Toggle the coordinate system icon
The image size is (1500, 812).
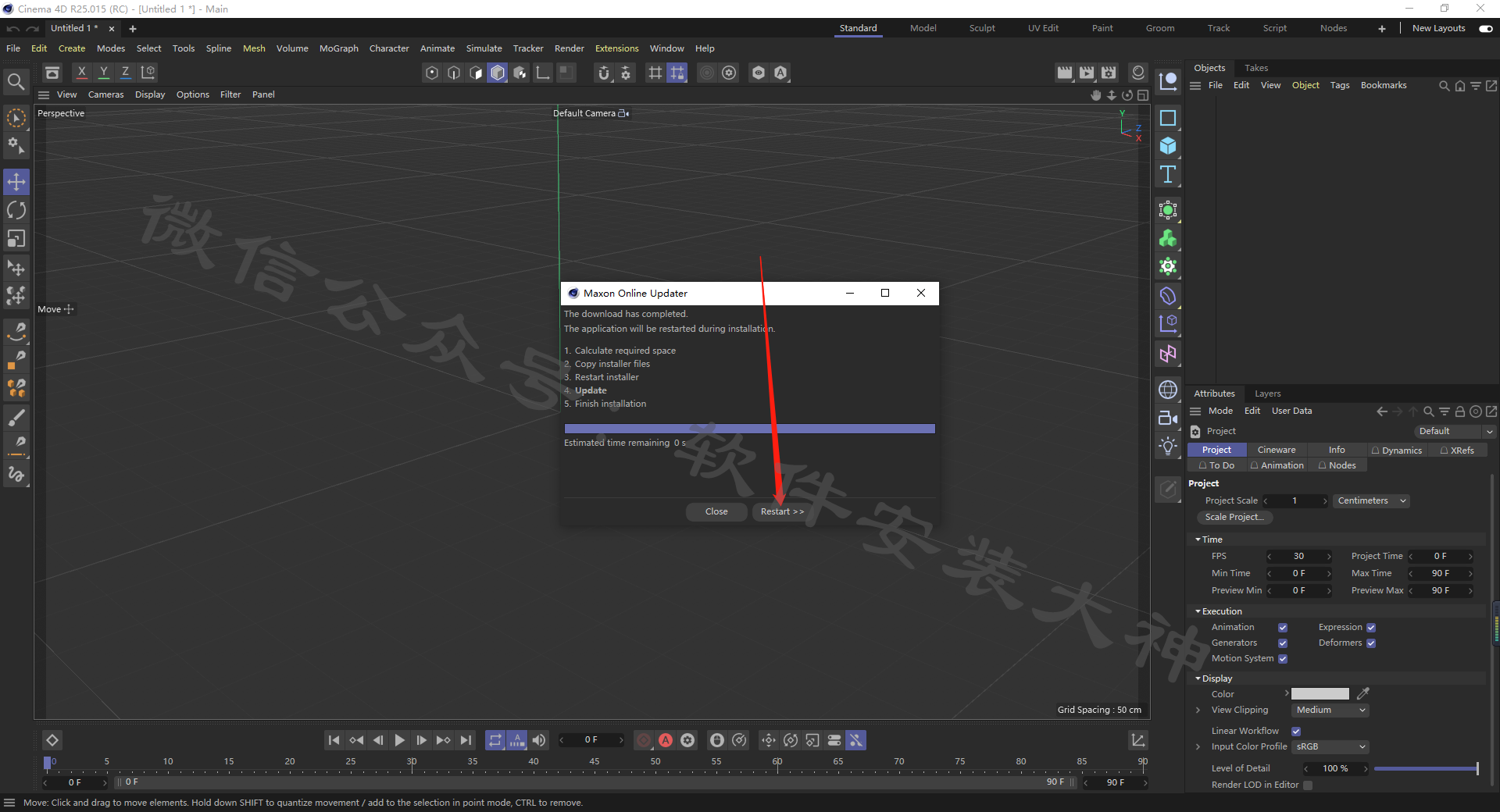click(x=148, y=73)
